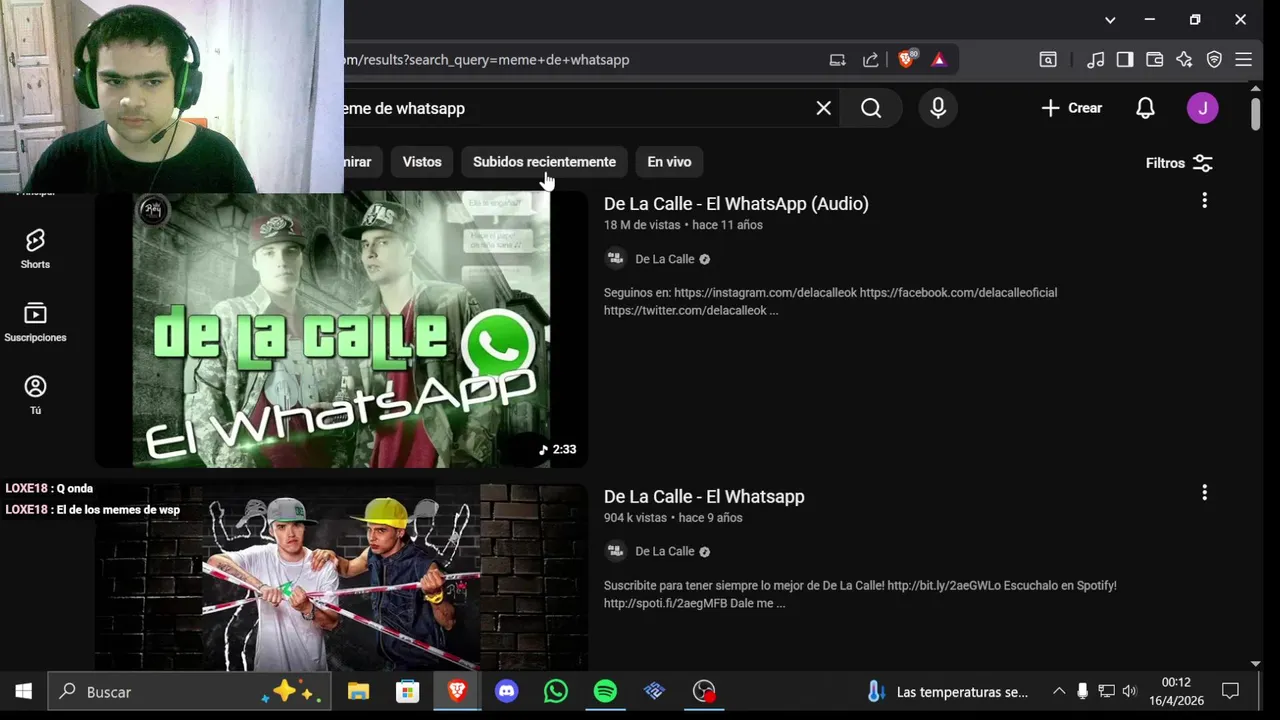Expand hidden system tray icons
Screen dimensions: 1280x720
[x=1059, y=691]
